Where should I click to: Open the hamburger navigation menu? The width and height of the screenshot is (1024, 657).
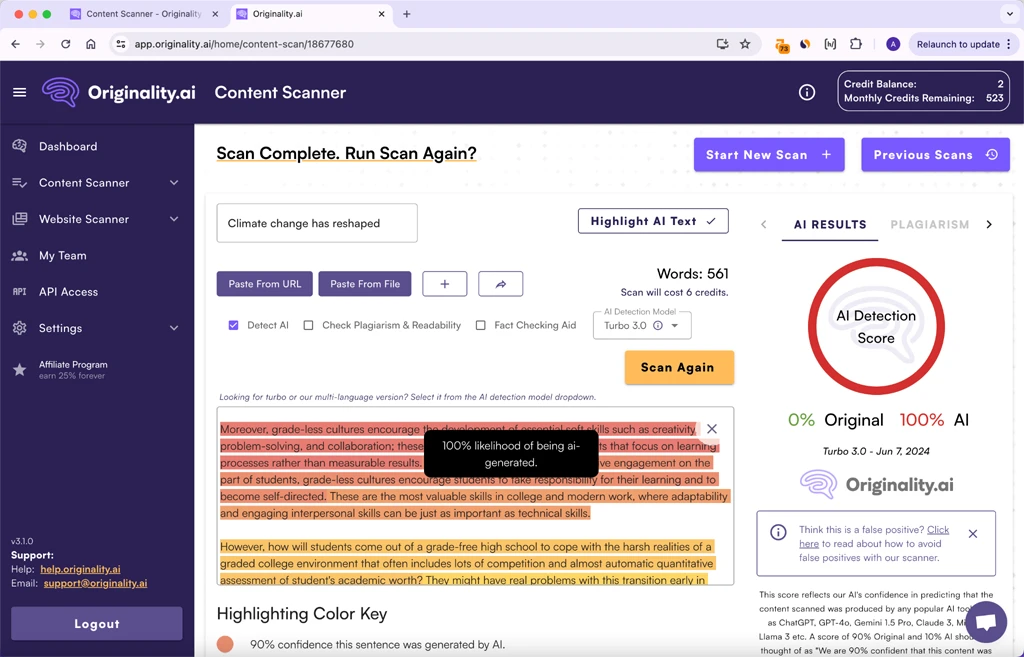20,93
